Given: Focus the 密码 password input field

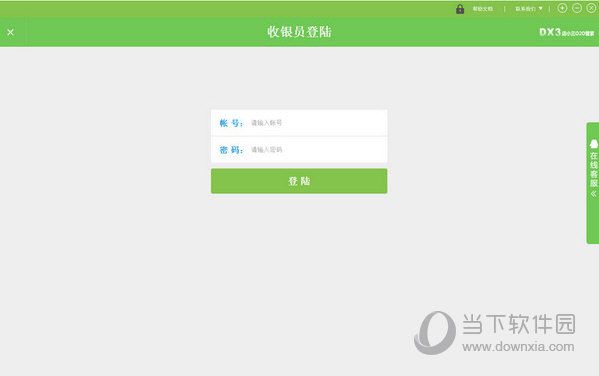Looking at the screenshot, I should 299,149.
